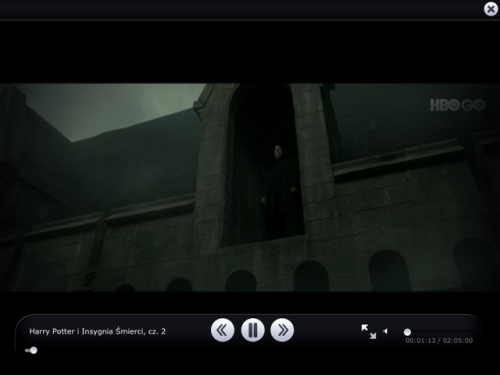This screenshot has height=375, width=500.
Task: Click the small slider knob under the title
Action: pos(33,350)
